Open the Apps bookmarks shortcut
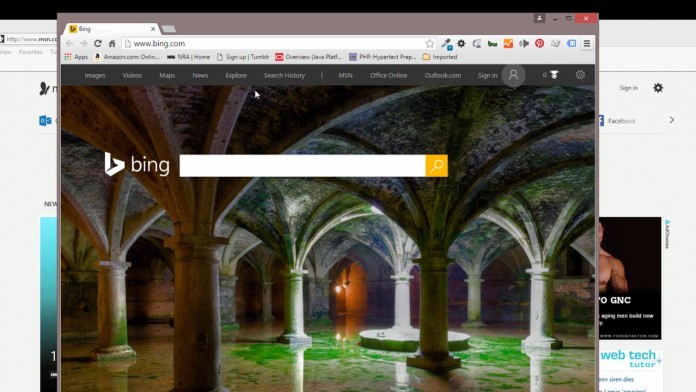Image resolution: width=696 pixels, height=392 pixels. (x=76, y=57)
